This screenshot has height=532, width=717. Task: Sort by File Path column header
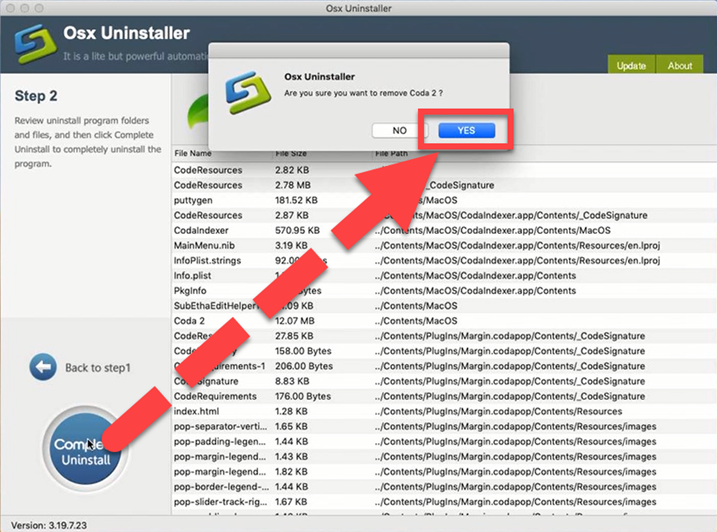(x=391, y=153)
